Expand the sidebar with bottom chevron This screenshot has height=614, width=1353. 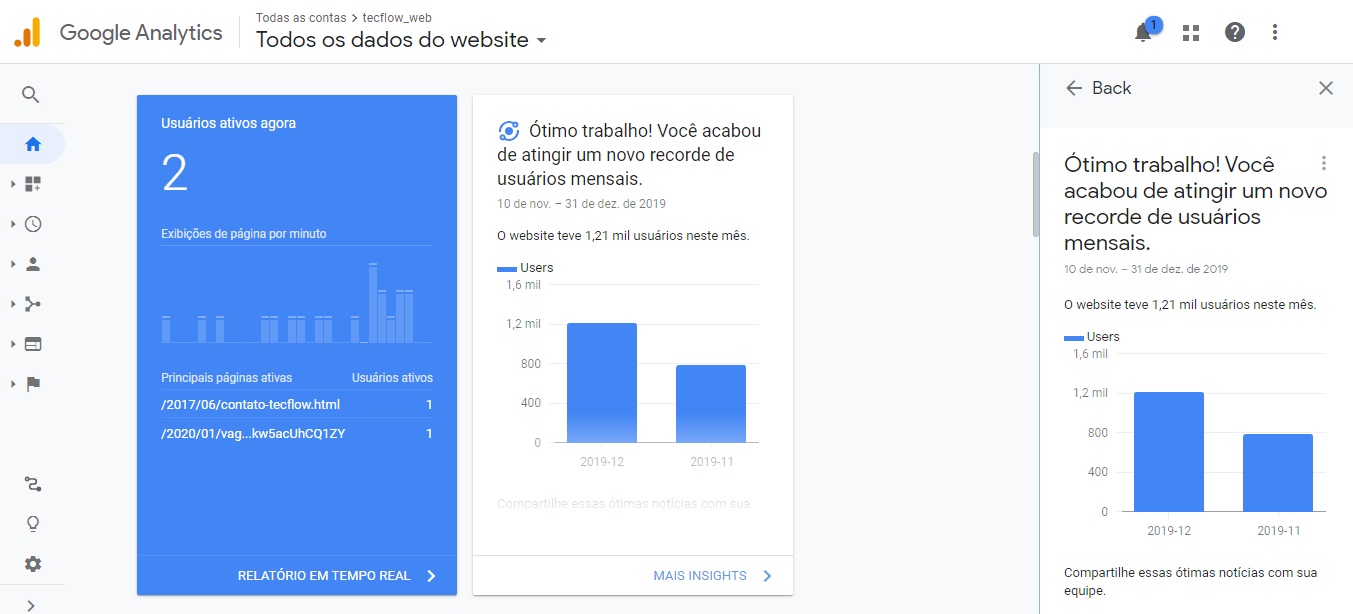[31, 604]
